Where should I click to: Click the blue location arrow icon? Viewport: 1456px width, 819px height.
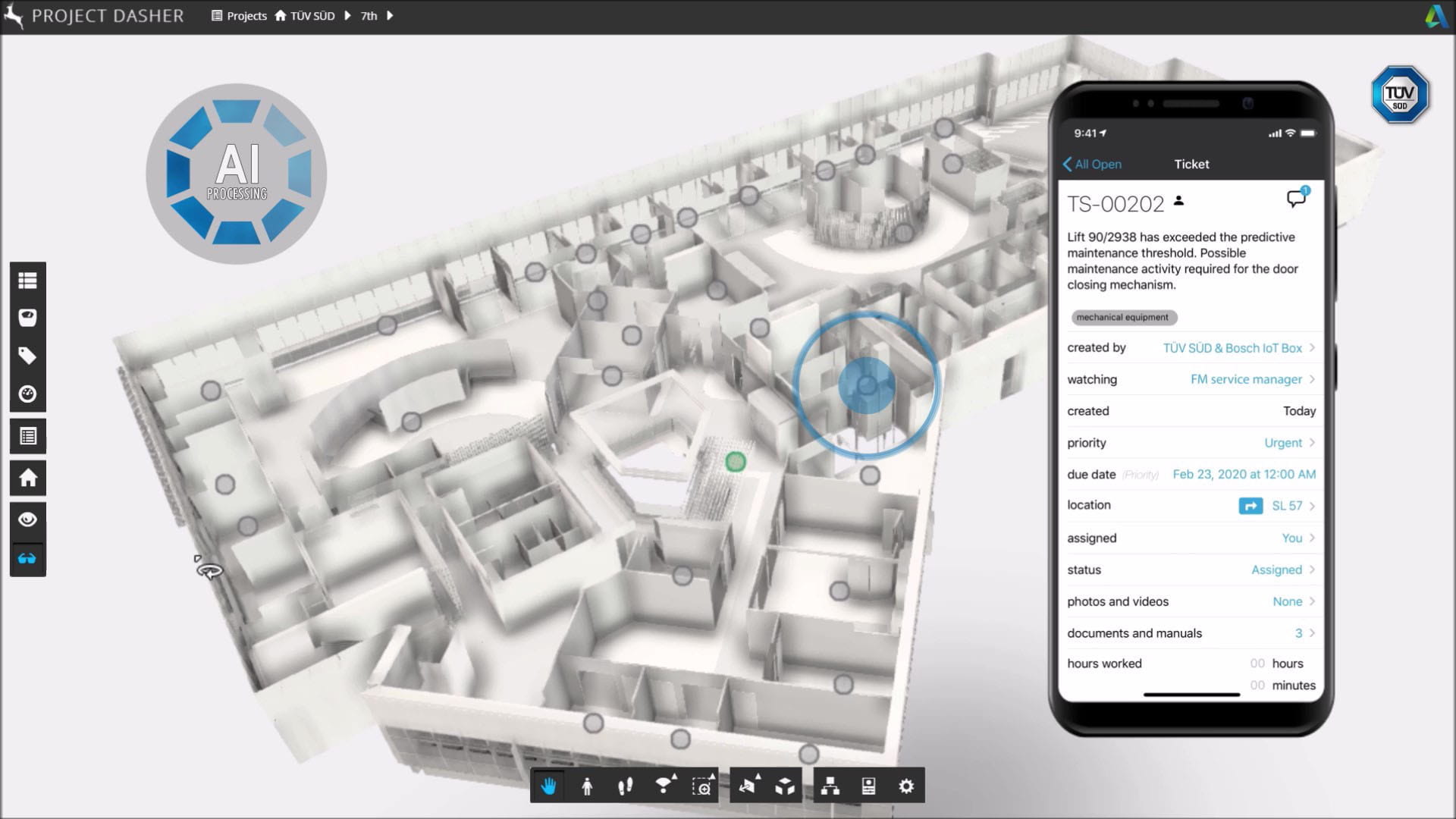1250,506
